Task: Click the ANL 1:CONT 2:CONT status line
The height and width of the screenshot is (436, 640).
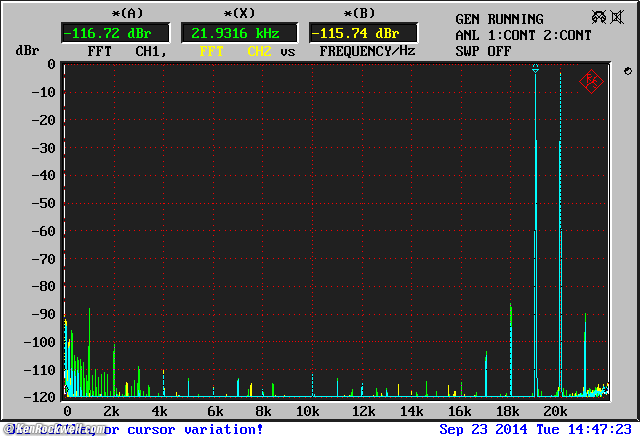Action: tap(522, 35)
